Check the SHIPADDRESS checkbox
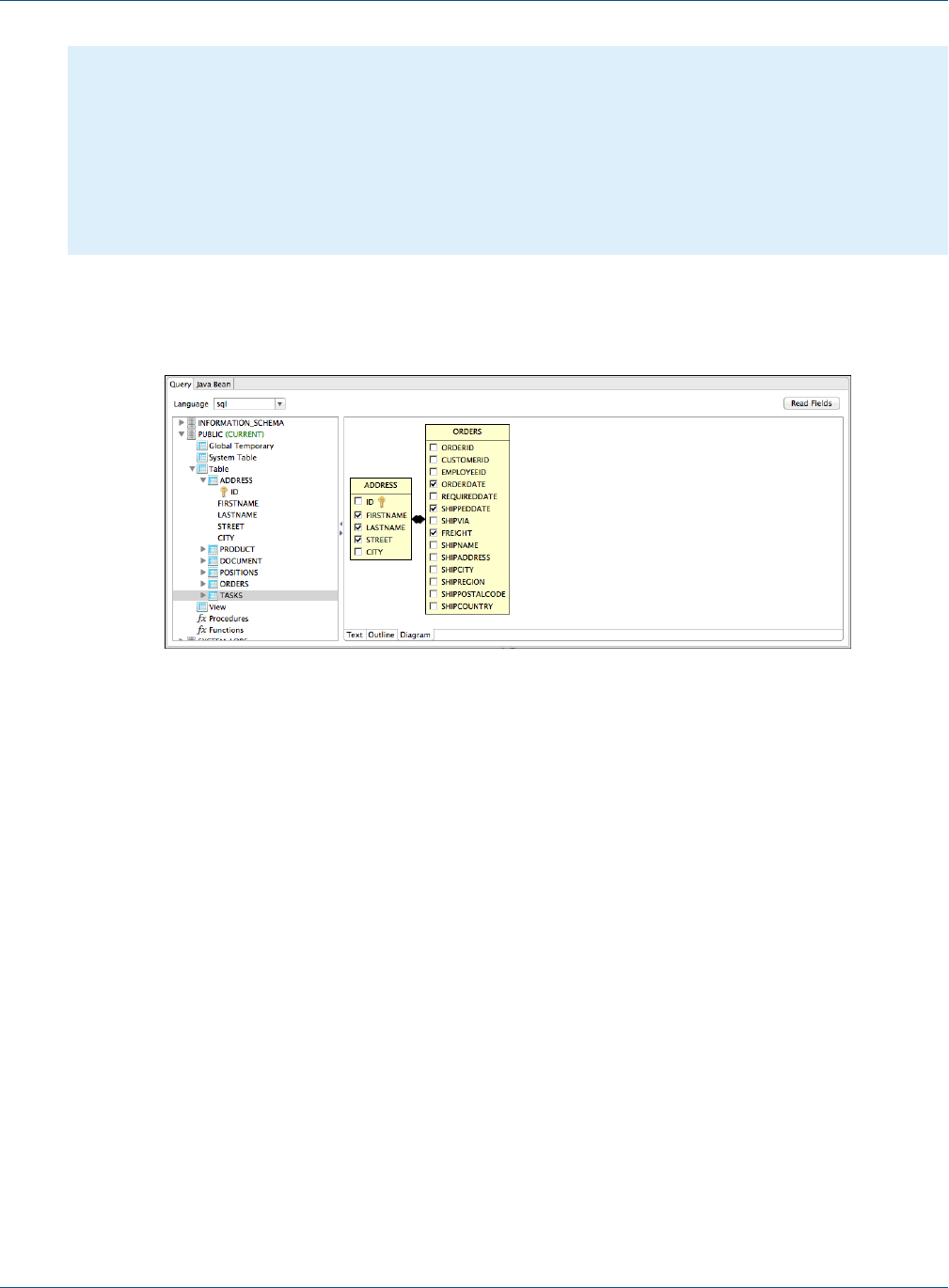This screenshot has width=949, height=1288. 434,558
